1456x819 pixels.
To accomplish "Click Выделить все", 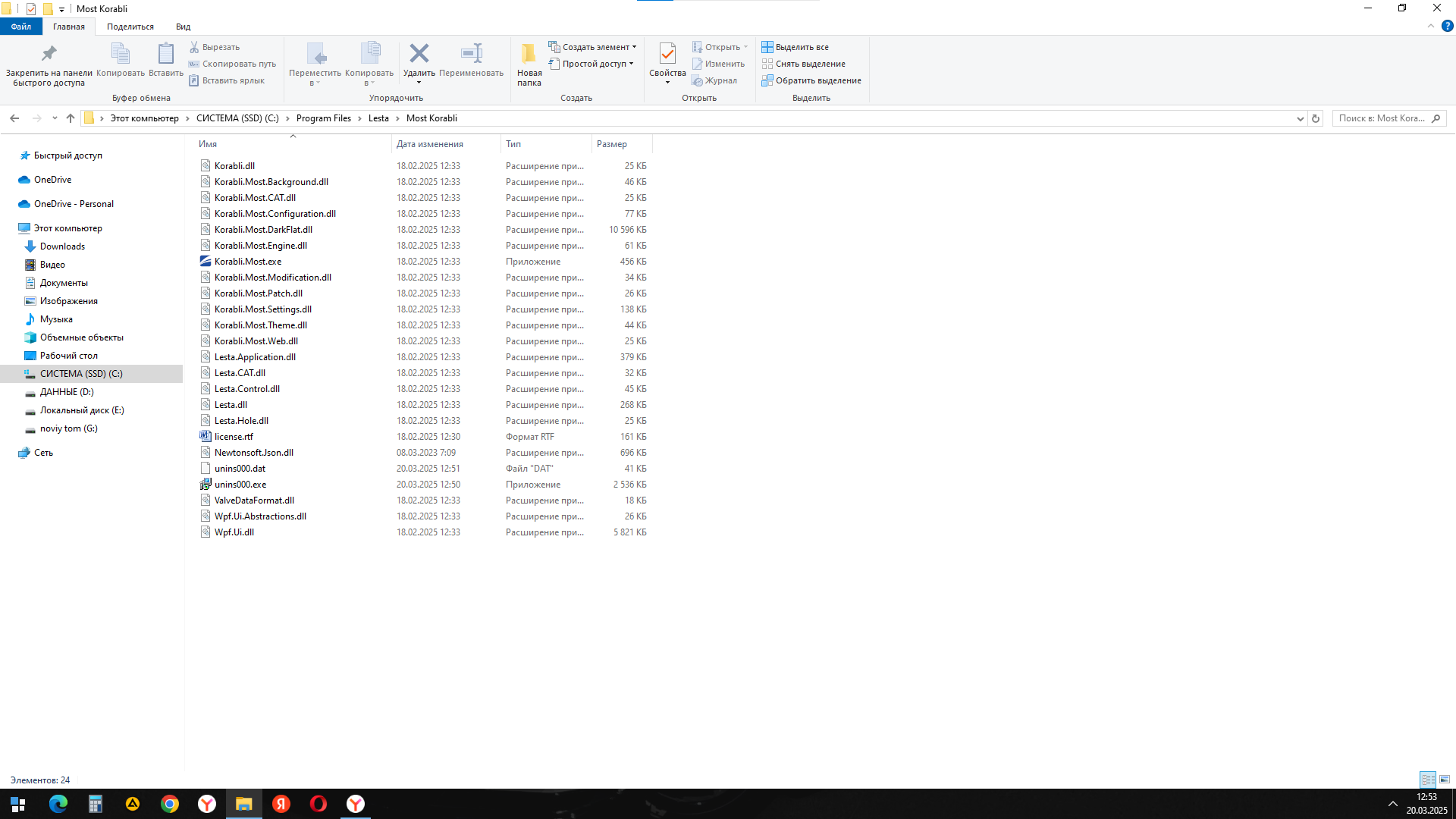I will [x=795, y=47].
